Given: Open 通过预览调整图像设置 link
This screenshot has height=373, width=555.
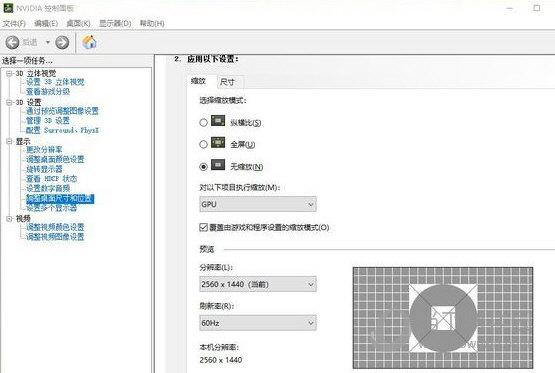Looking at the screenshot, I should pyautogui.click(x=62, y=111).
